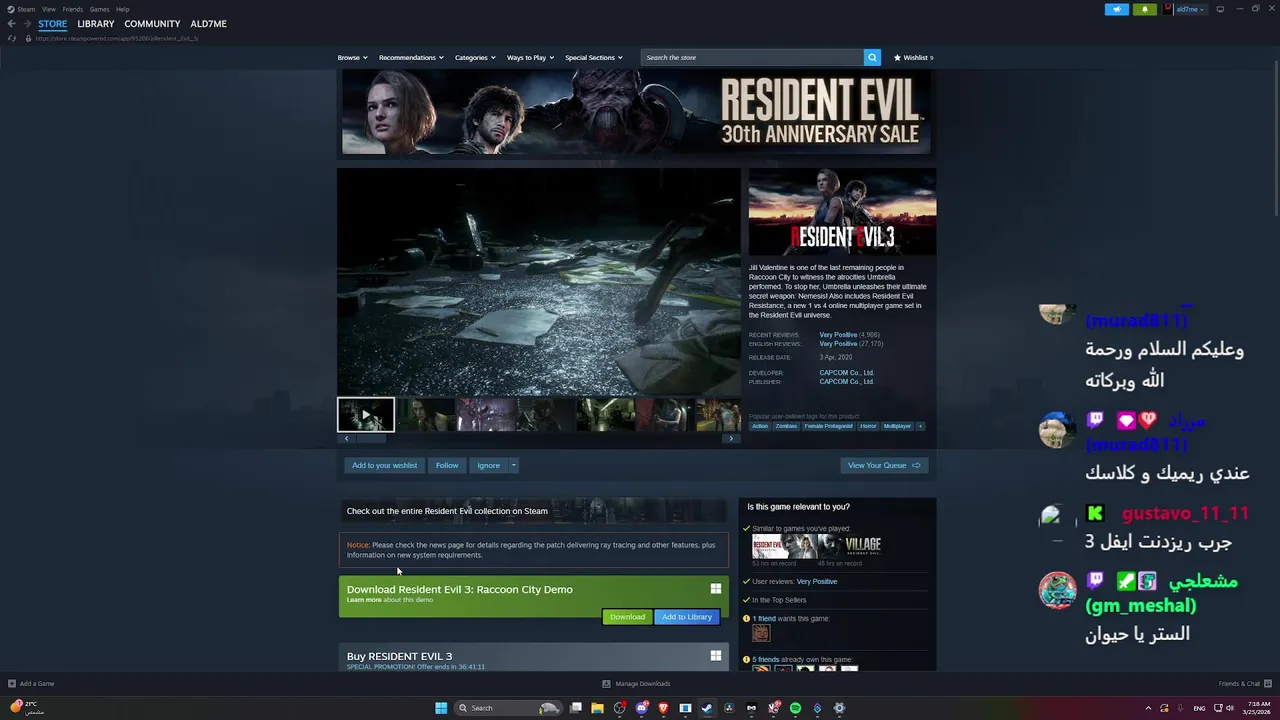This screenshot has height=720, width=1280.
Task: Click Very Positive recent reviews link
Action: pos(838,335)
